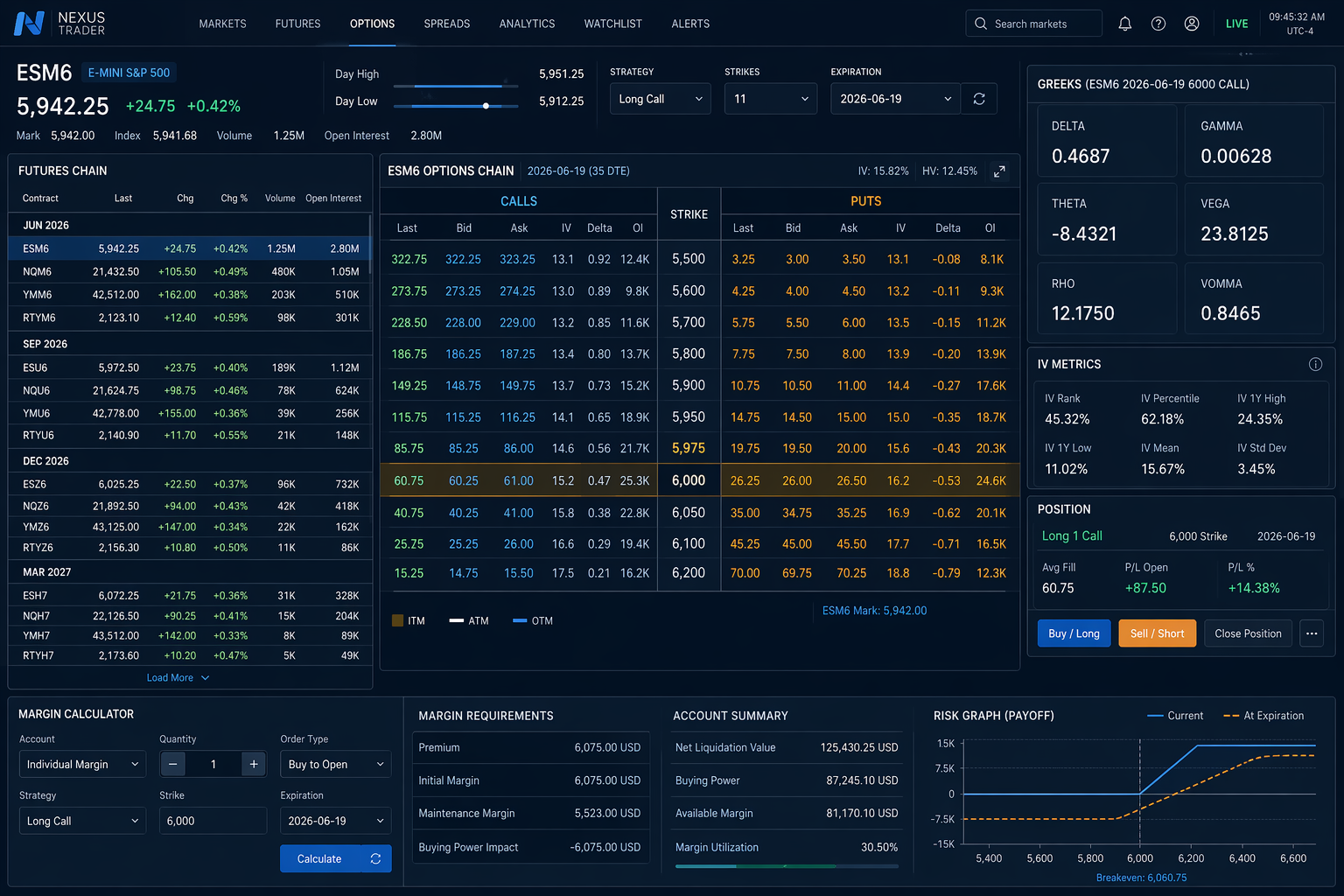Open the help question mark icon
The height and width of the screenshot is (896, 1344).
pos(1158,24)
